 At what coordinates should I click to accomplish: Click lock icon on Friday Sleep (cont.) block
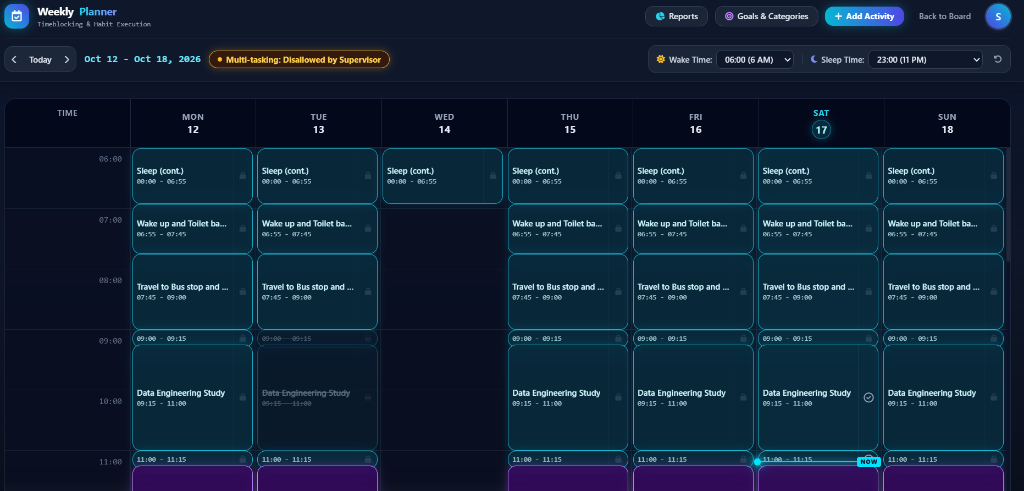(743, 176)
